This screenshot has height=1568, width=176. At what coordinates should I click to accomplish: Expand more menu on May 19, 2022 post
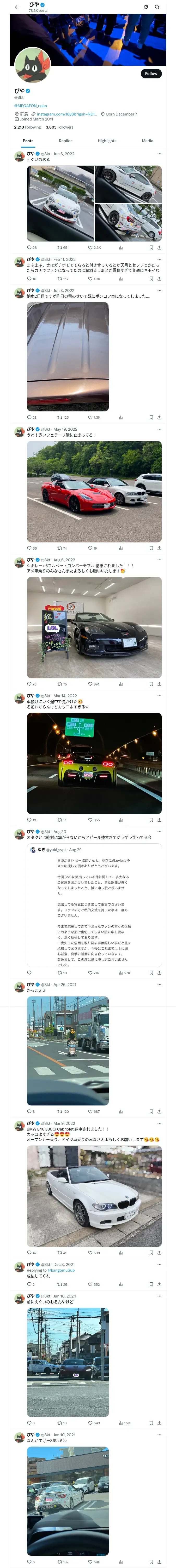159,429
